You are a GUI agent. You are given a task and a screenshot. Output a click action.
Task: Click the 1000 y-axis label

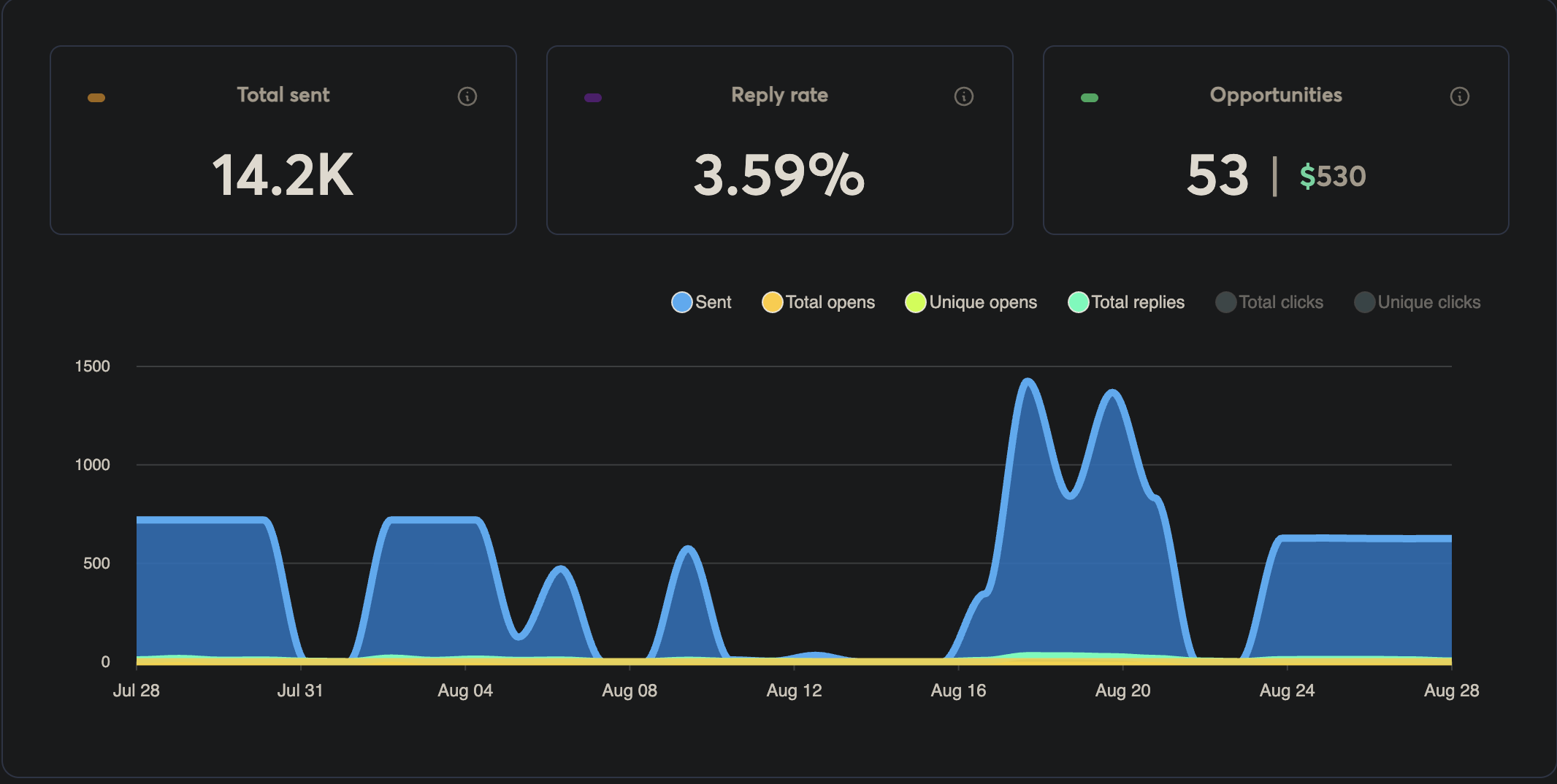[93, 465]
